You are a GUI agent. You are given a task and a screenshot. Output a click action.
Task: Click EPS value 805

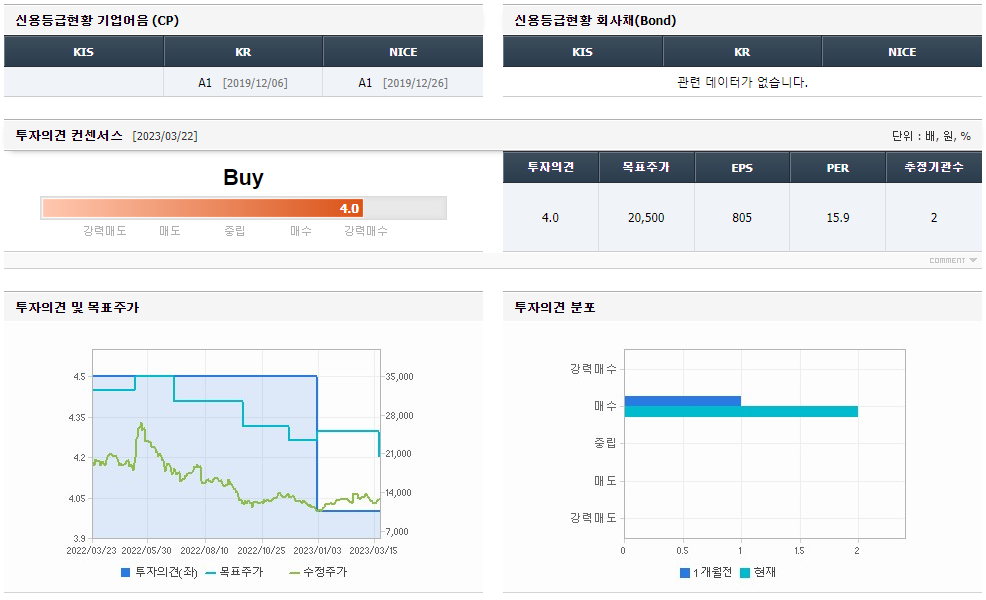(x=742, y=218)
